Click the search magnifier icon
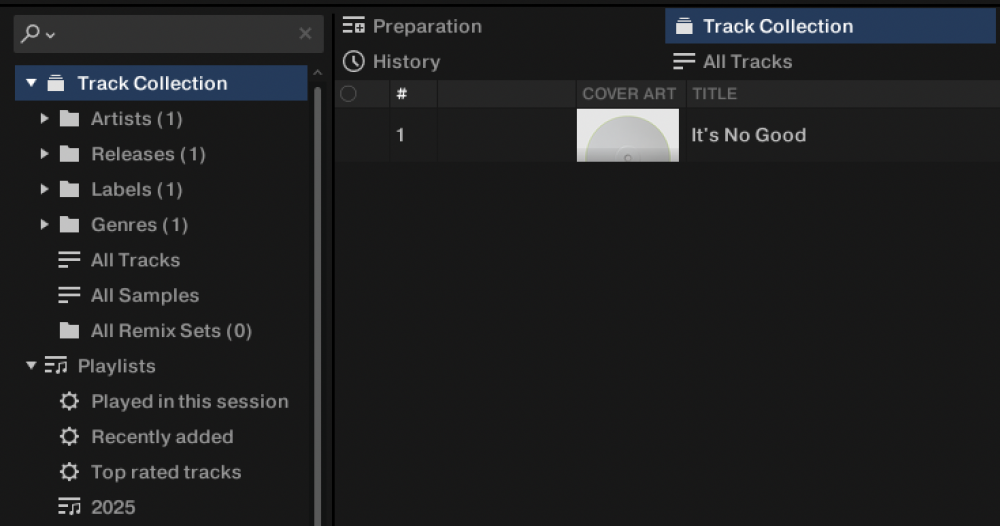The height and width of the screenshot is (526, 1000). pos(31,34)
